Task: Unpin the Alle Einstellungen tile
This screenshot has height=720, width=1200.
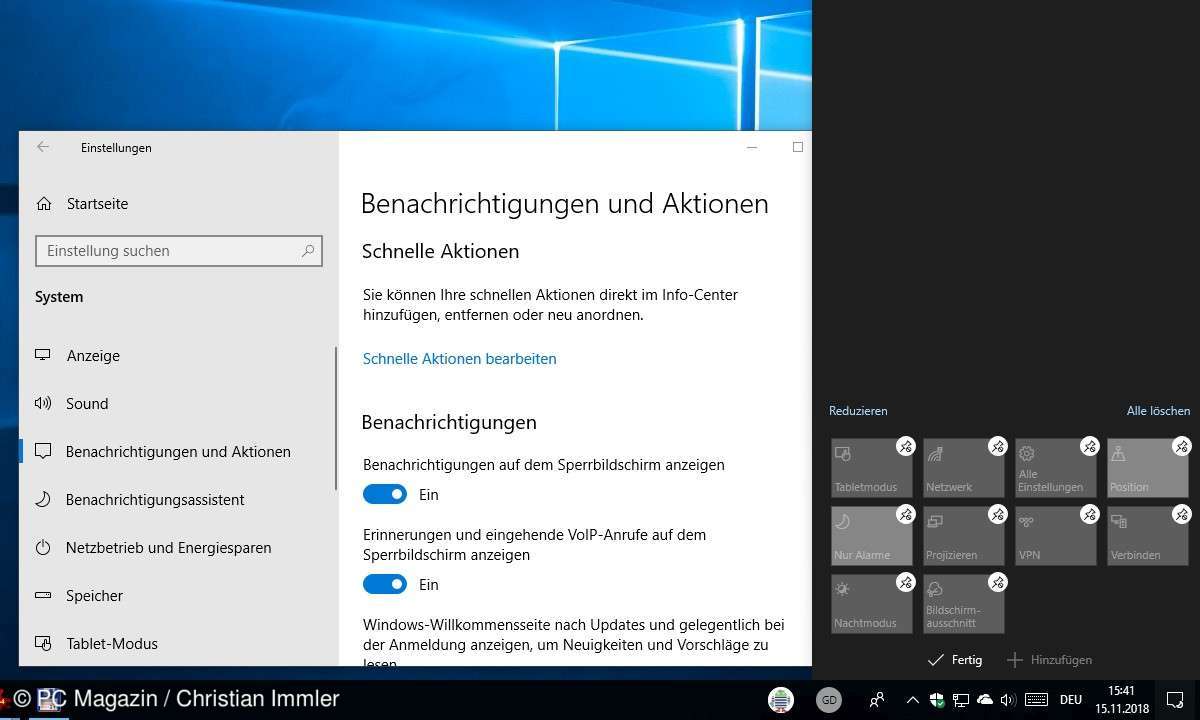Action: coord(1089,446)
